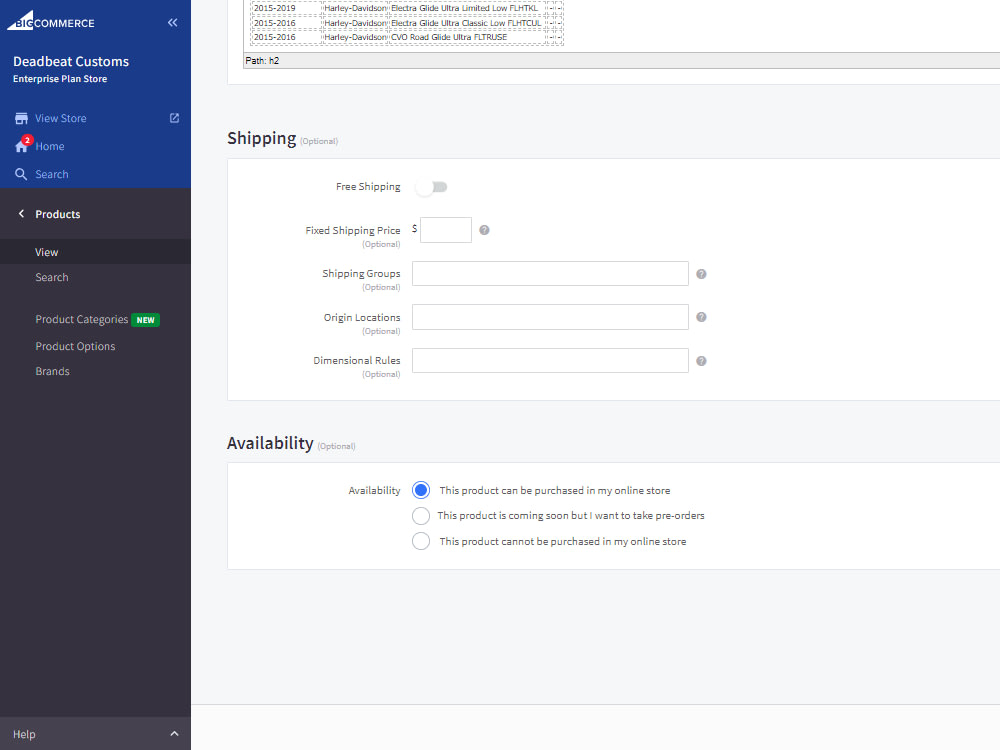The width and height of the screenshot is (1000, 750).
Task: Click the Home icon with notification badge
Action: pos(22,145)
